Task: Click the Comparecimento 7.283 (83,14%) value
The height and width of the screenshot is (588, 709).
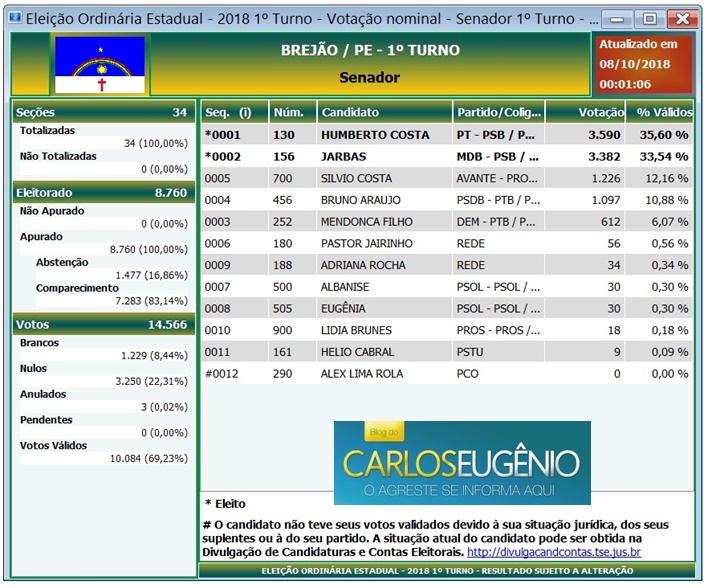Action: pyautogui.click(x=151, y=301)
